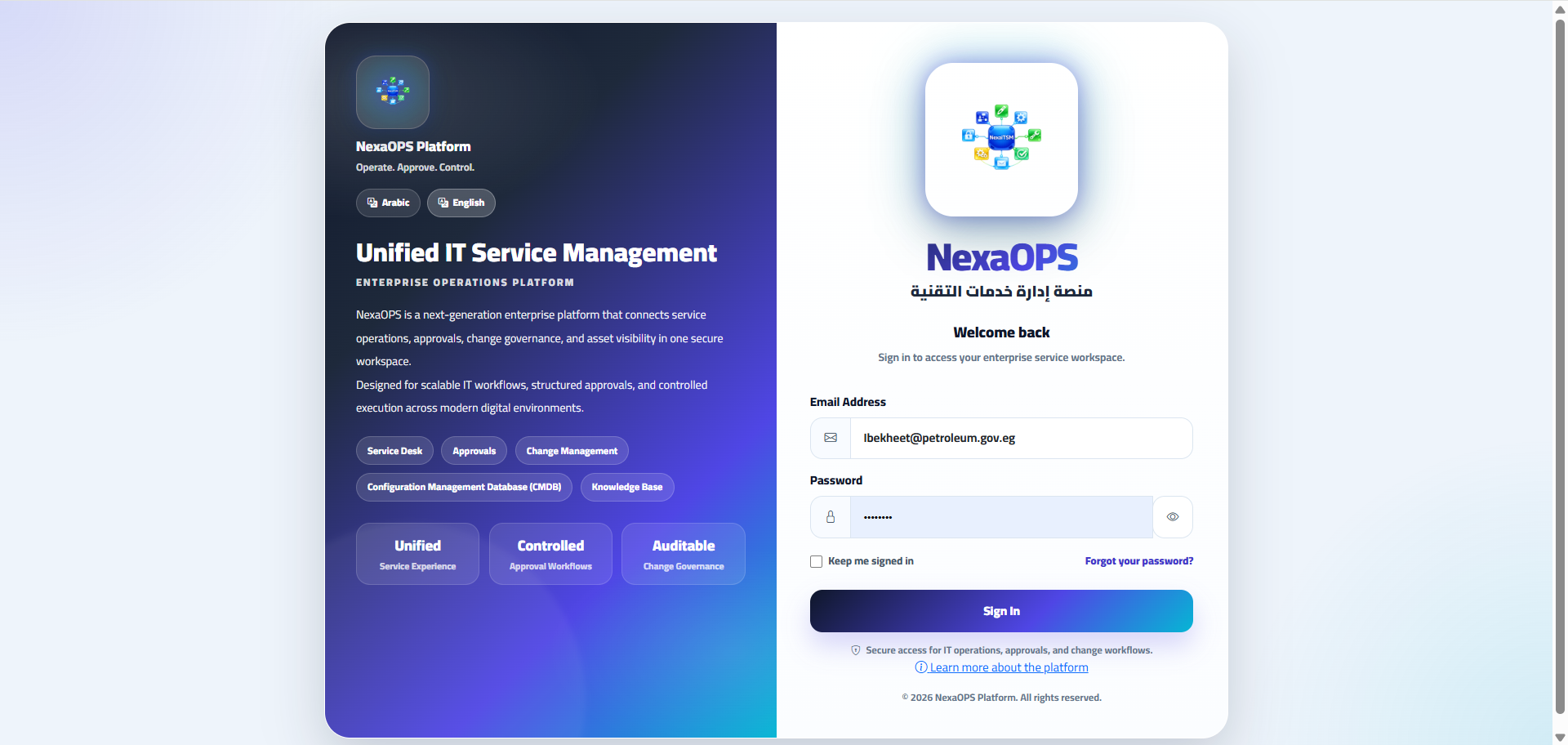This screenshot has height=745, width=1568.
Task: Click the translate icon inside the Arabic button
Action: point(372,203)
